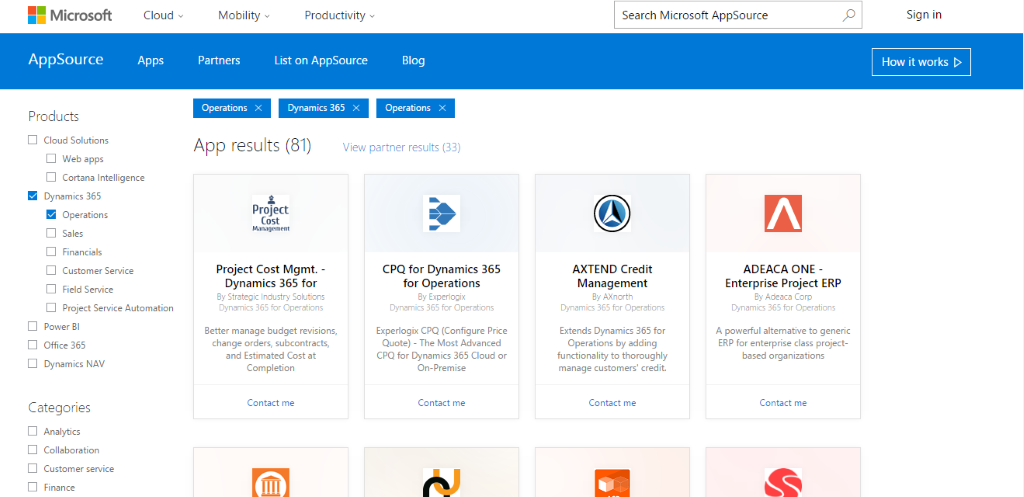The width and height of the screenshot is (1024, 497).
Task: Click By Experlogix publisher text
Action: click(x=441, y=297)
